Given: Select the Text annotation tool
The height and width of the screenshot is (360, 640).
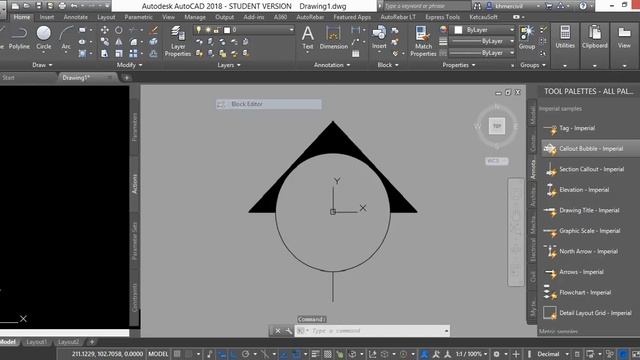Looking at the screenshot, I should click(x=308, y=38).
